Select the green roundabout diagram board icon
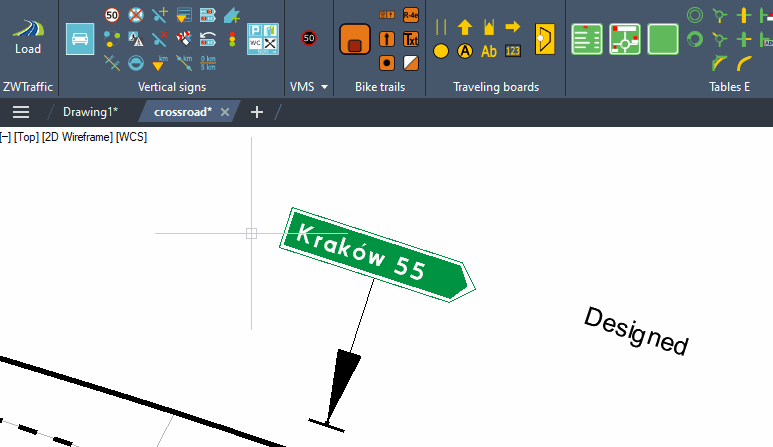 (x=625, y=39)
